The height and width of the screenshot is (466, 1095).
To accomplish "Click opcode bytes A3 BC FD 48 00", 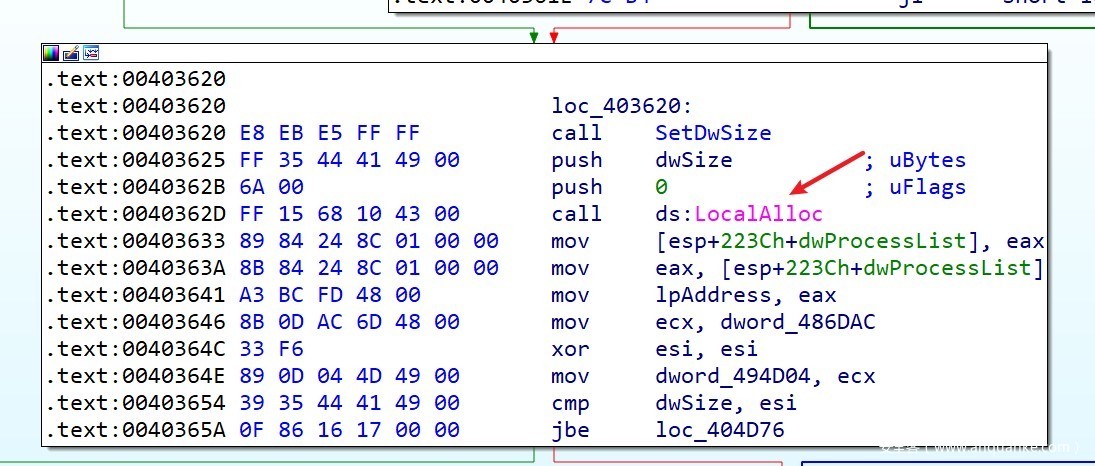I will (330, 295).
